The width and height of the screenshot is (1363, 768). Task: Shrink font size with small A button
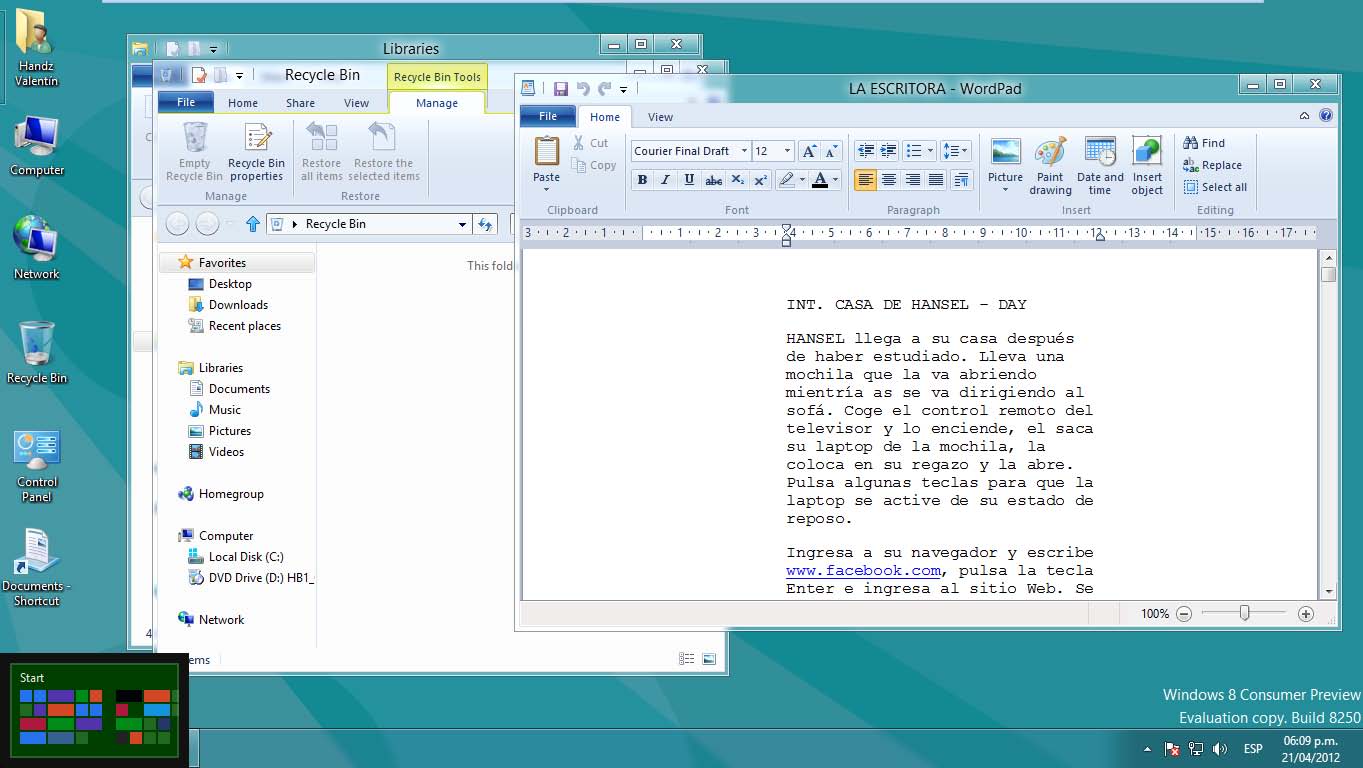pos(832,151)
